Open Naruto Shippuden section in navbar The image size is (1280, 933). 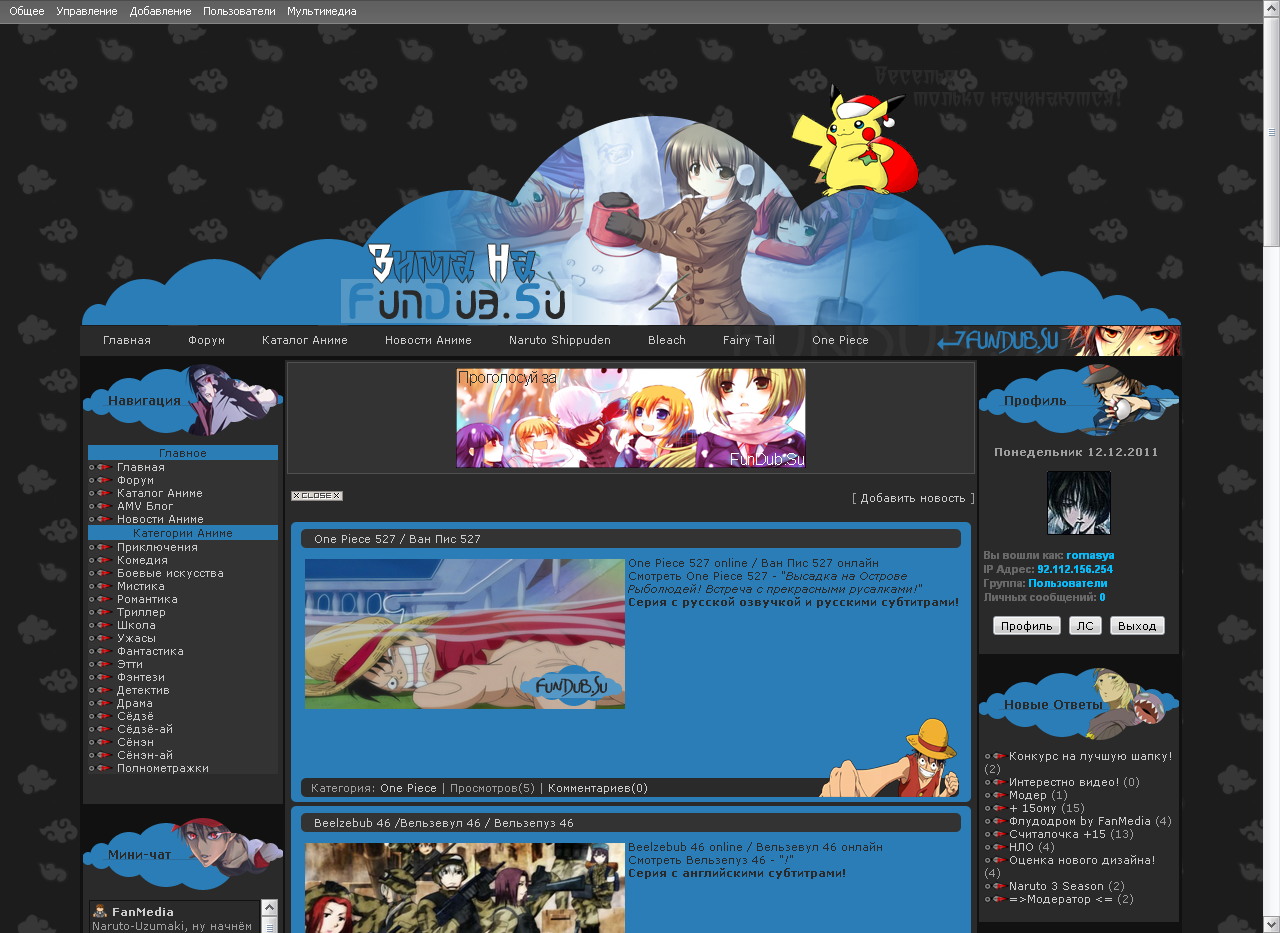click(x=560, y=340)
